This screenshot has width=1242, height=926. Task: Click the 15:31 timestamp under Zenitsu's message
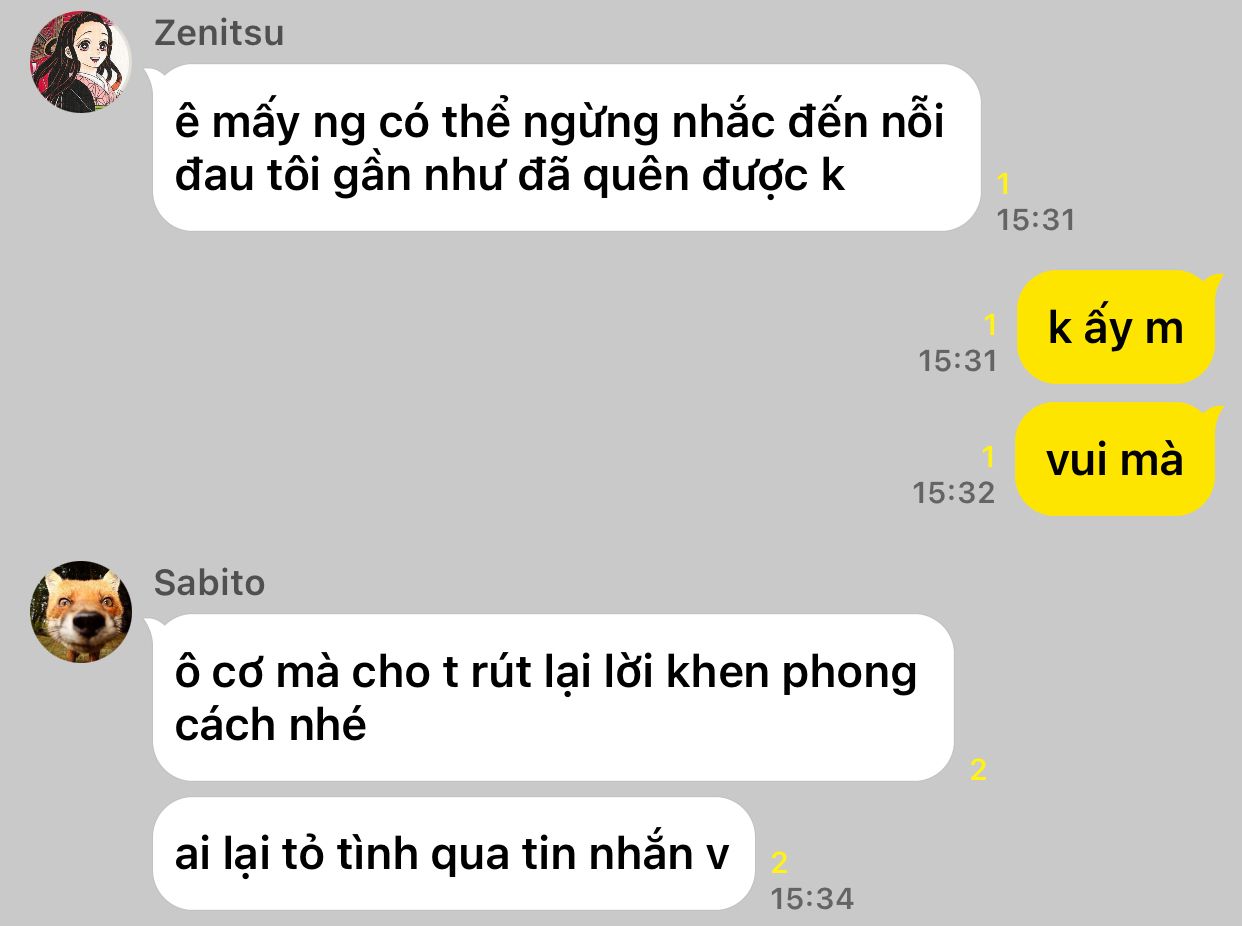(x=1035, y=220)
